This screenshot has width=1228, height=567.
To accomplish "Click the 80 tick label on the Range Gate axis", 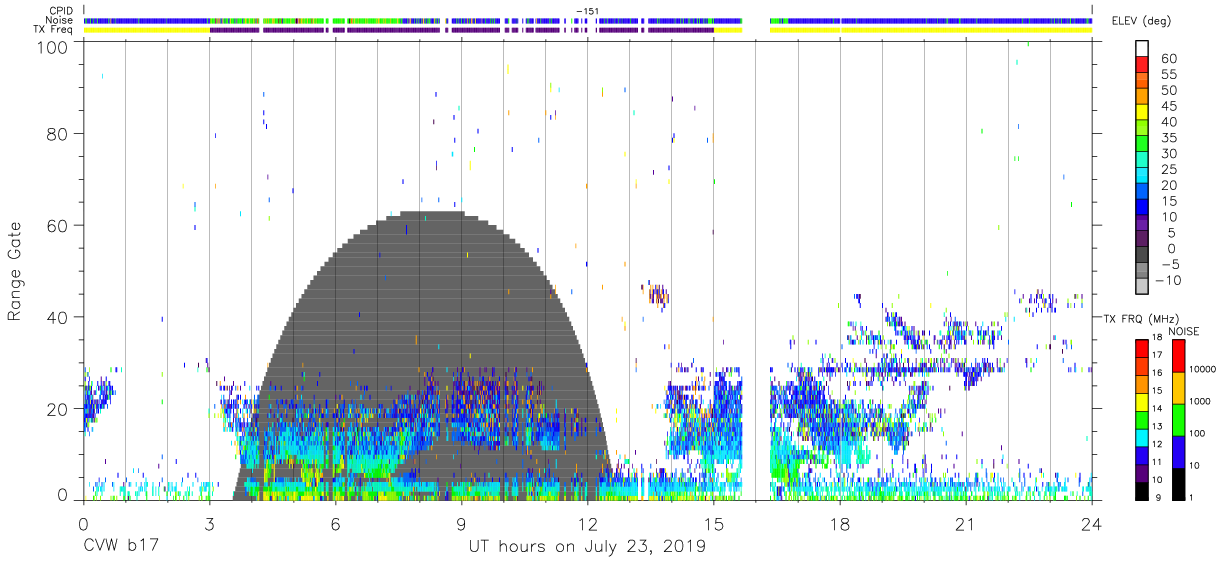I will coord(58,133).
